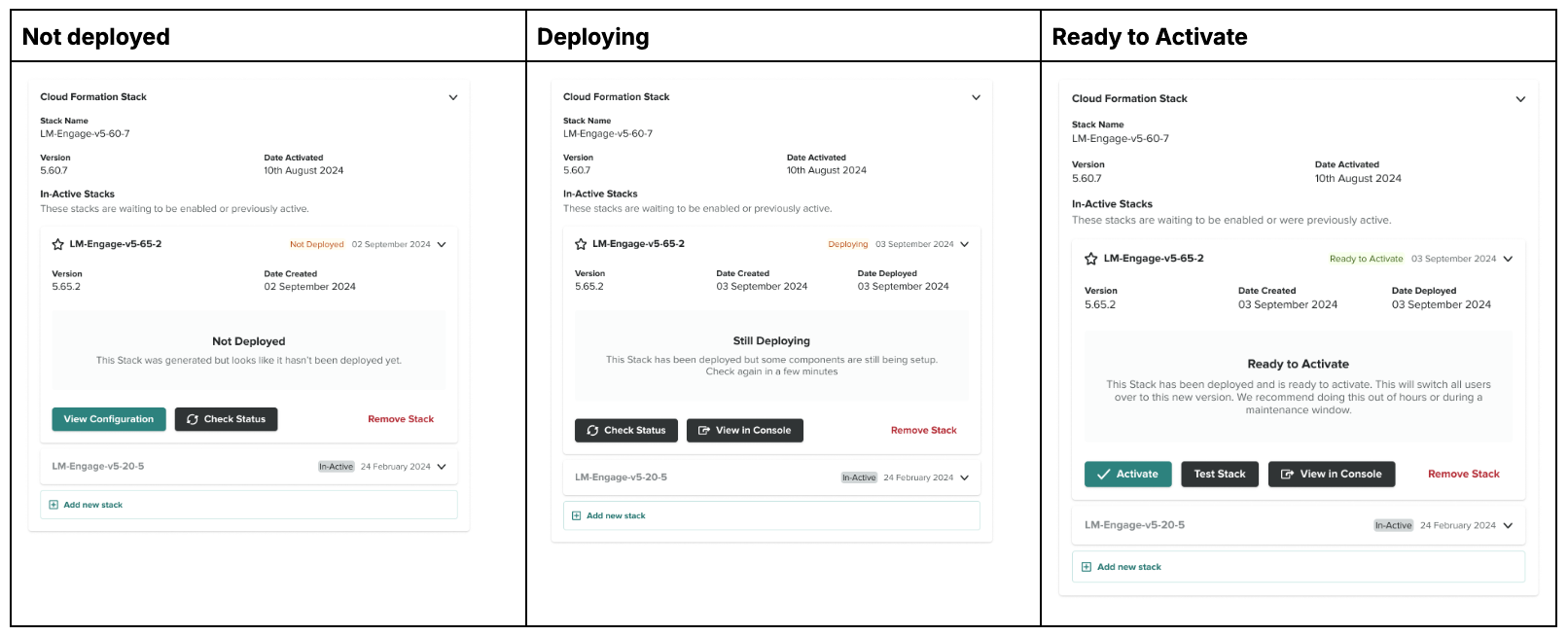Screen dimensions: 1568x636
Task: Click the checkmark icon on the Activate button
Action: 1103,475
